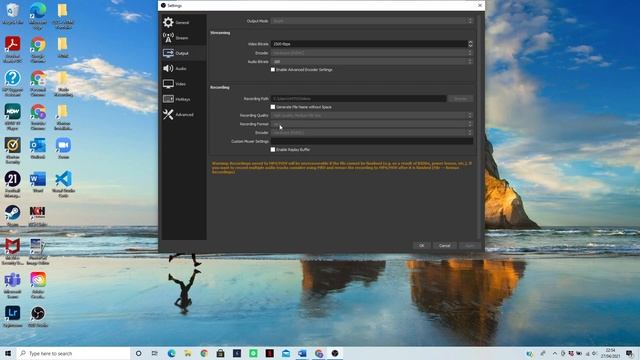Launch the Lightroom desktop shortcut

13,317
